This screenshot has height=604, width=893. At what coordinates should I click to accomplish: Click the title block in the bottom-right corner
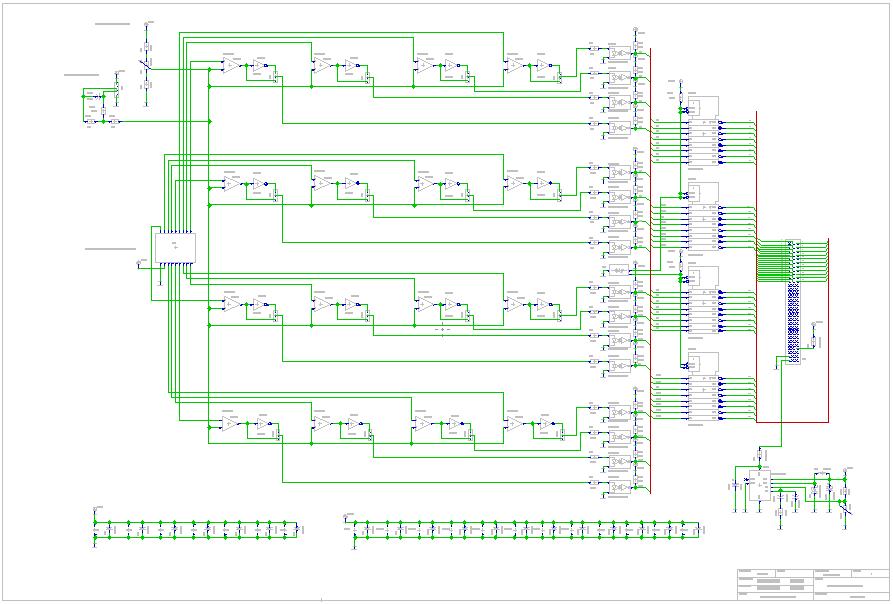(812, 584)
